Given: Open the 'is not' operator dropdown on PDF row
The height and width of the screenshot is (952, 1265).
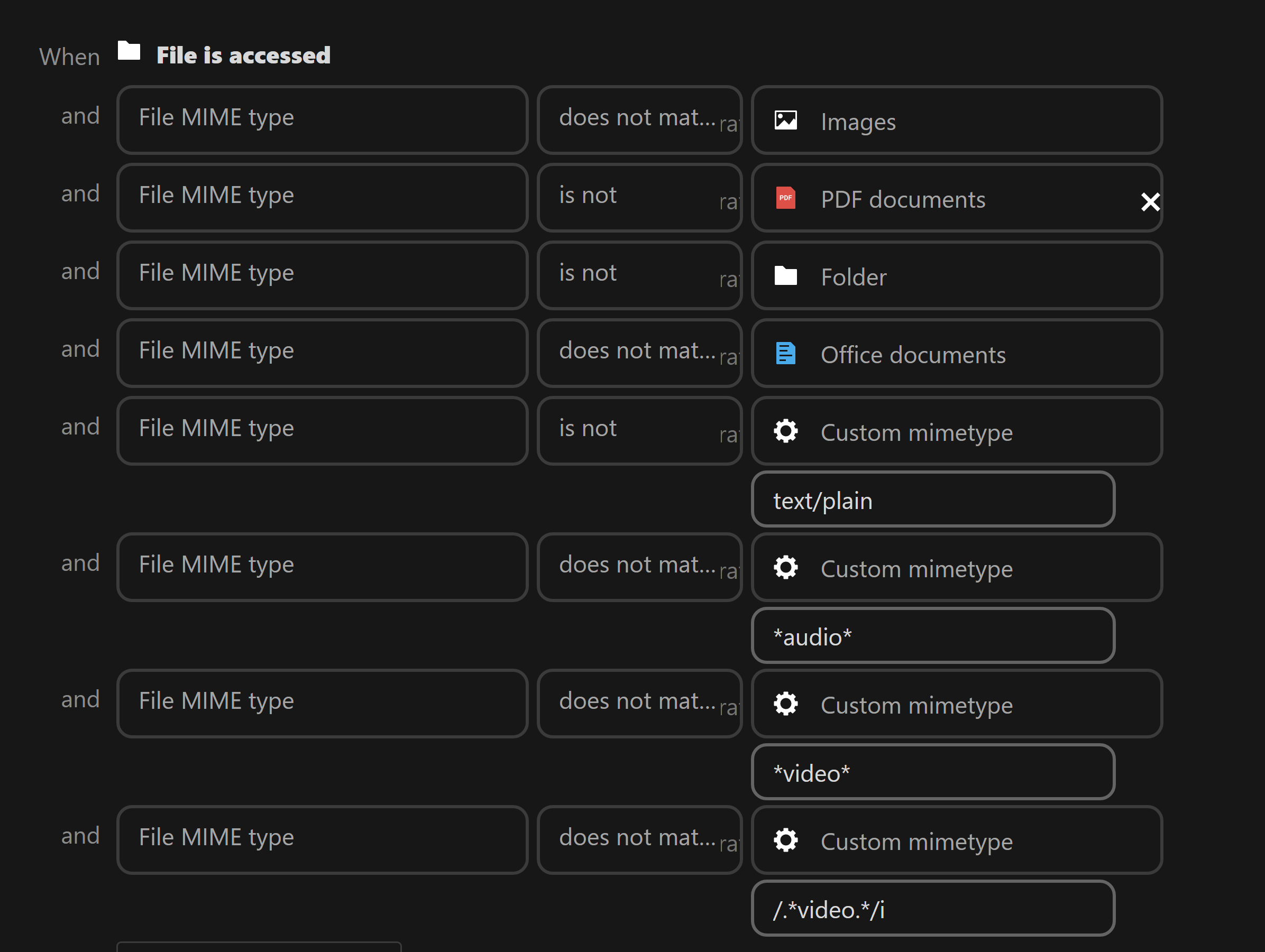Looking at the screenshot, I should 639,197.
